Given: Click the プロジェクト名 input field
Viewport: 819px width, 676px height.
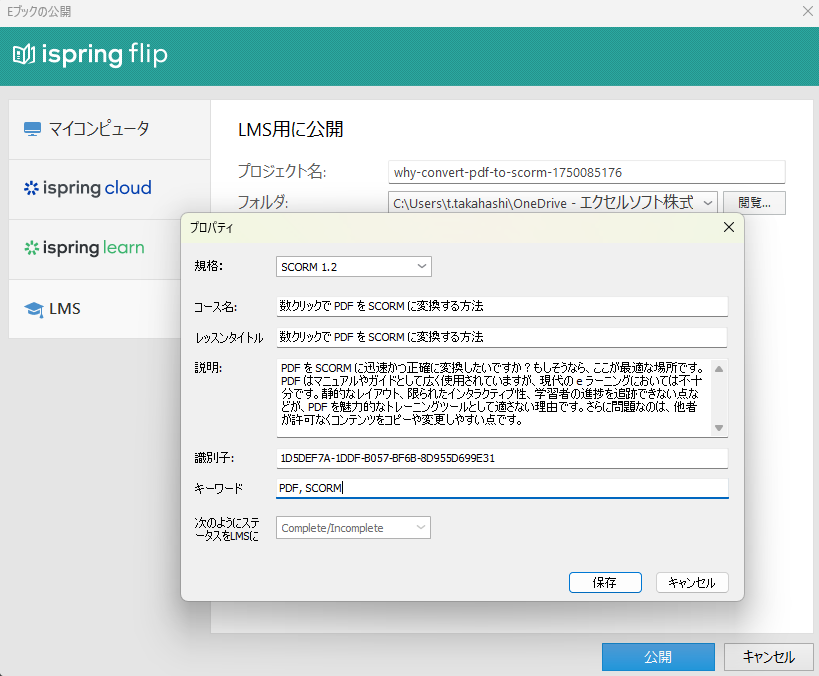Looking at the screenshot, I should click(x=587, y=172).
